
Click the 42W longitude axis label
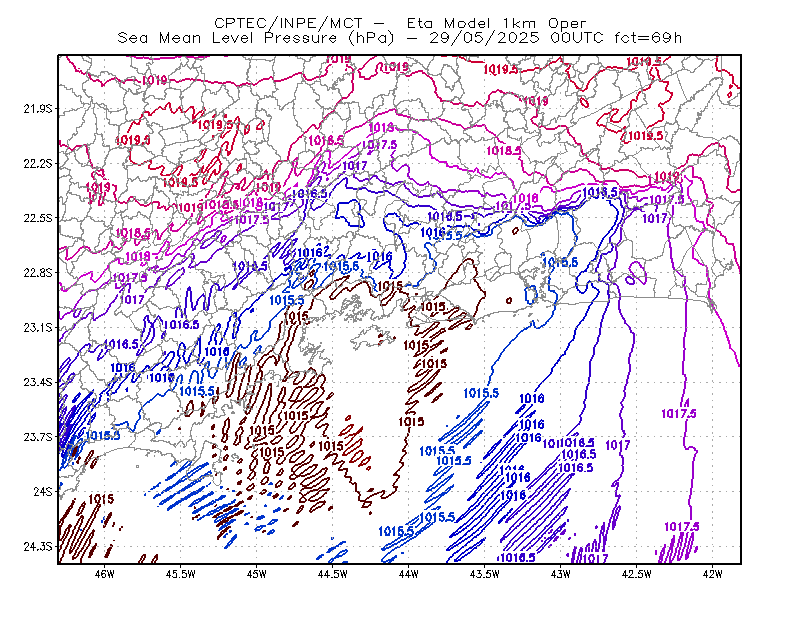click(x=712, y=574)
